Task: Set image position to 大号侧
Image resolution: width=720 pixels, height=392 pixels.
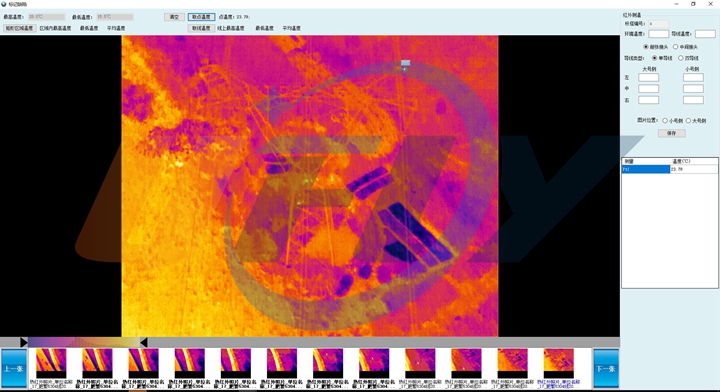Action: tap(688, 121)
